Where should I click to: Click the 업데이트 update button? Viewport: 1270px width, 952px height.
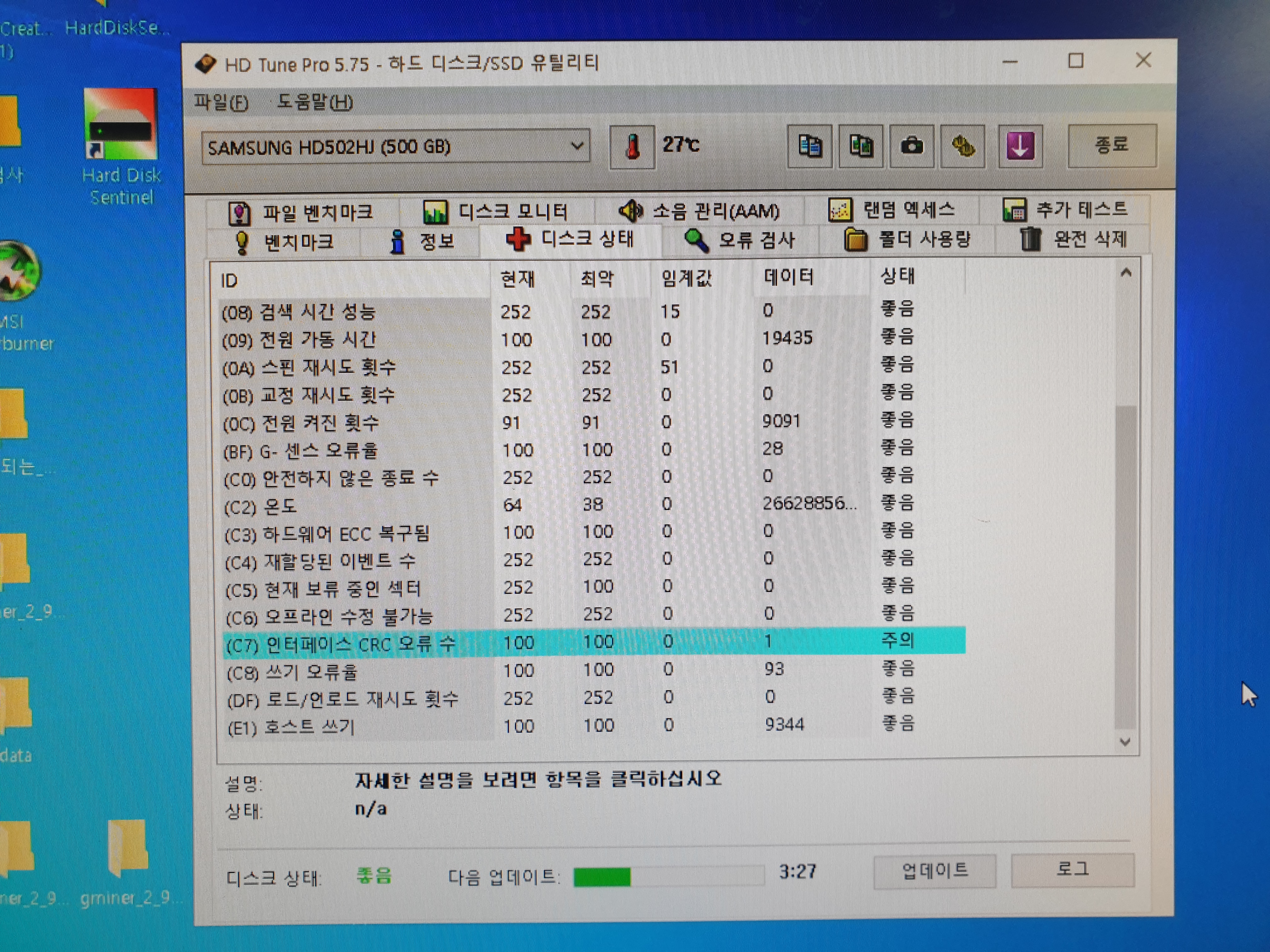tap(935, 871)
